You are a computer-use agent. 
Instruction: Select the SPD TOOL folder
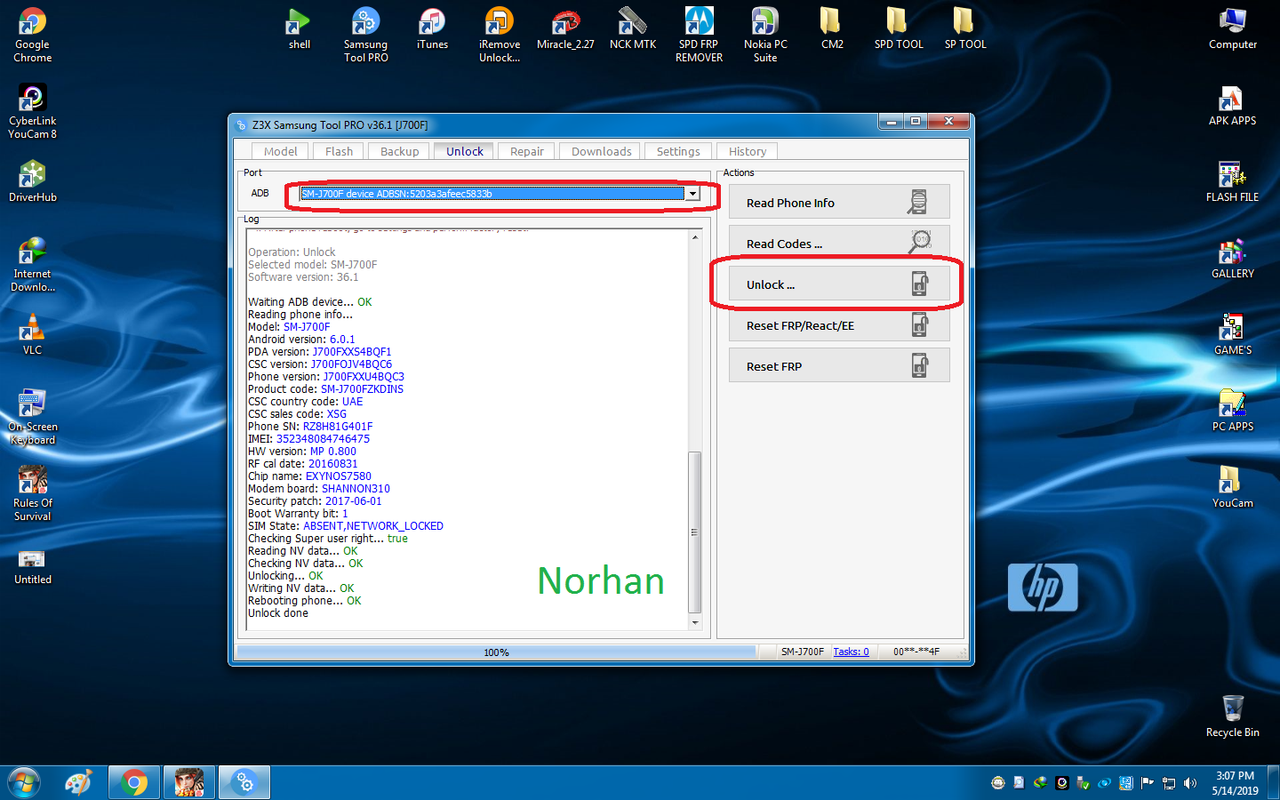point(898,29)
